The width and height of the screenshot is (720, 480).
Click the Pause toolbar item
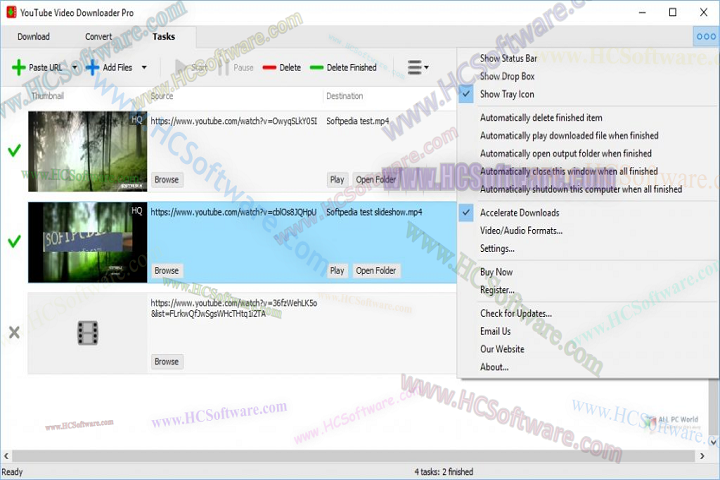[236, 68]
